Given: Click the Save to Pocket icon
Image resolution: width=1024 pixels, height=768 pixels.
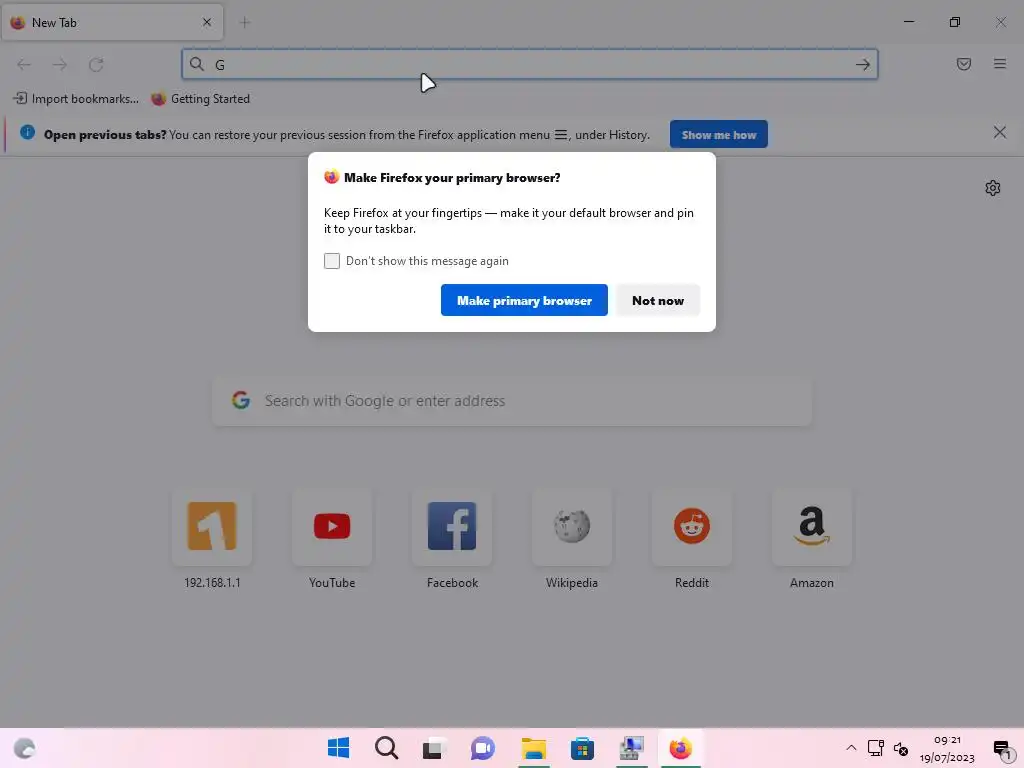Looking at the screenshot, I should point(963,64).
